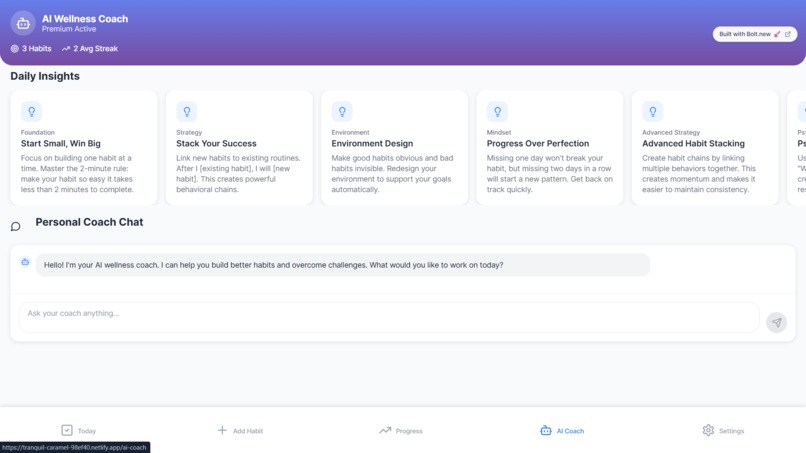Open the Environment Design insight card
Viewport: 806px width, 453px height.
point(394,148)
